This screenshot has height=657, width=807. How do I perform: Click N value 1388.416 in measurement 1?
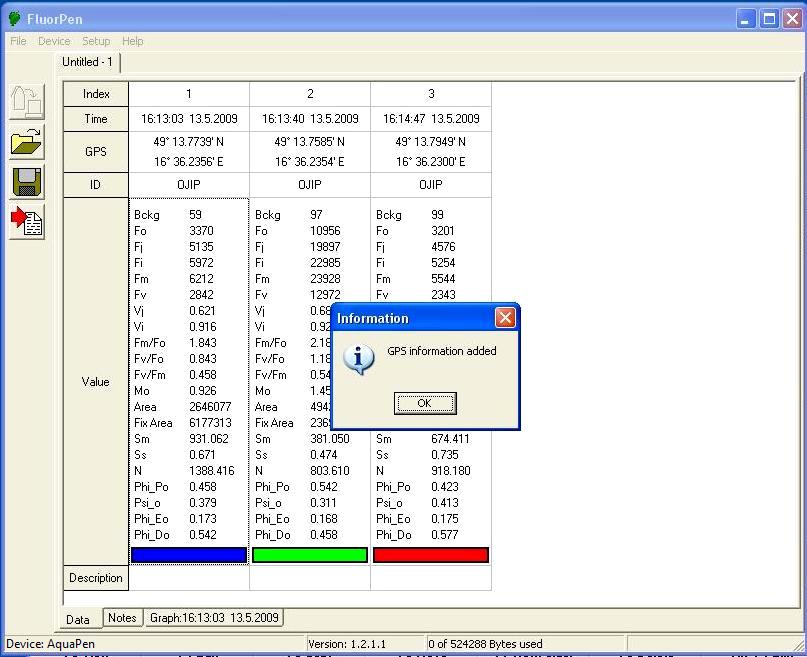click(212, 471)
